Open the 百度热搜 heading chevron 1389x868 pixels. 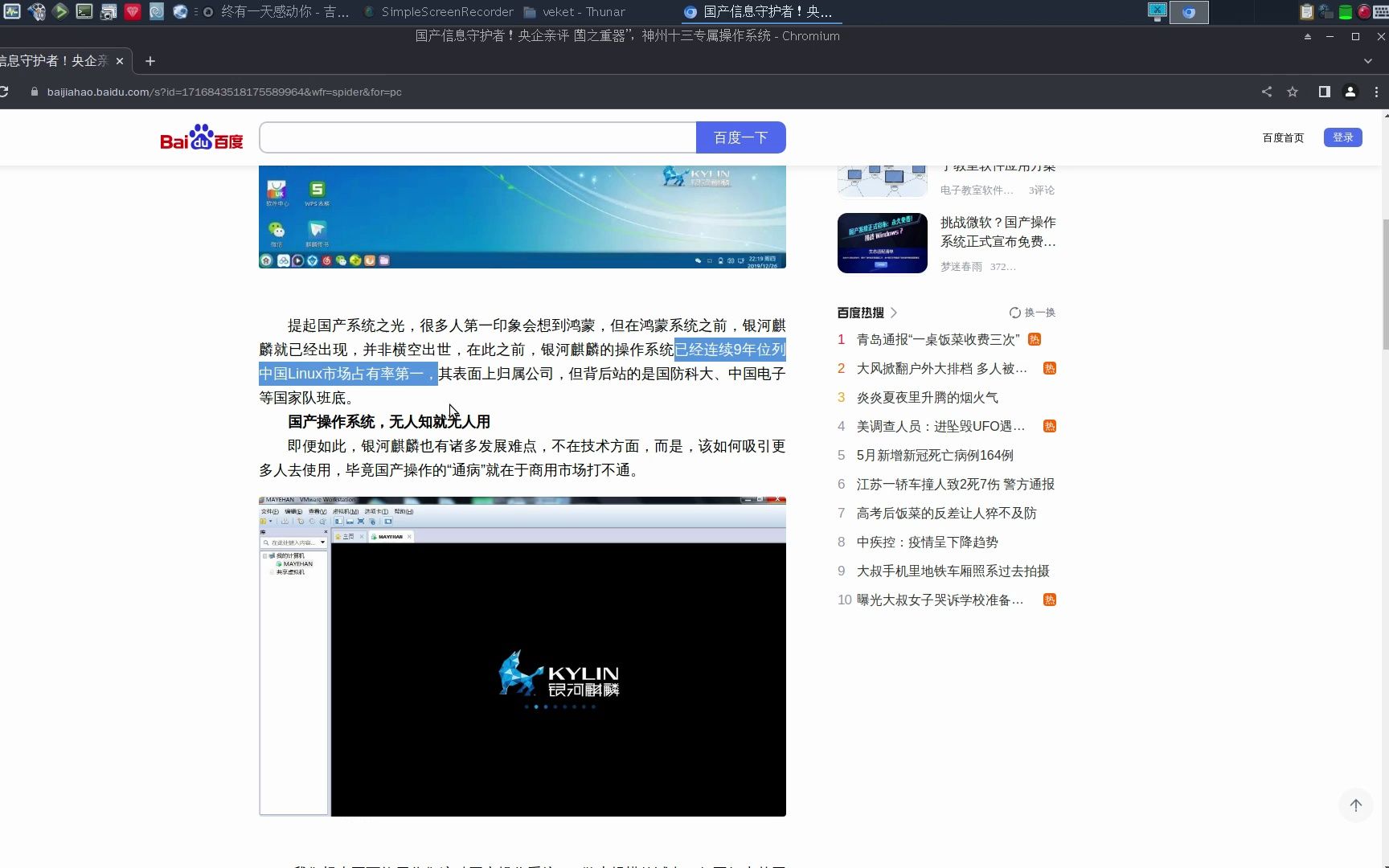click(894, 313)
